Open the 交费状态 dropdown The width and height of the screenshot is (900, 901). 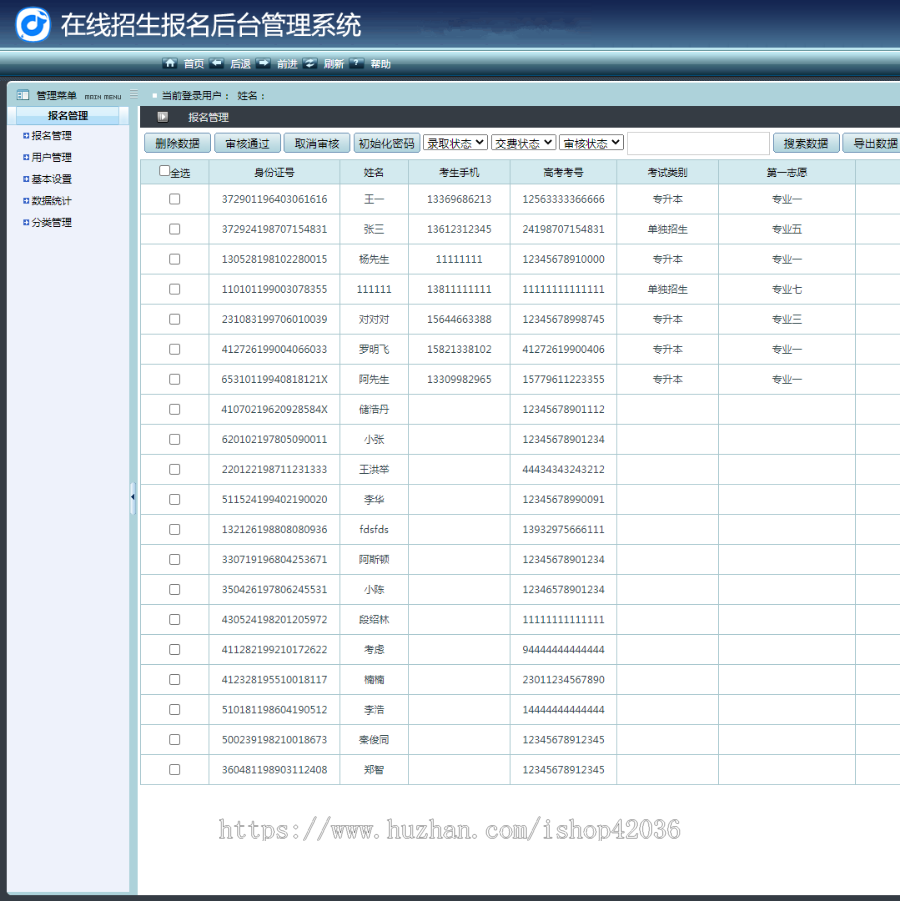(524, 143)
